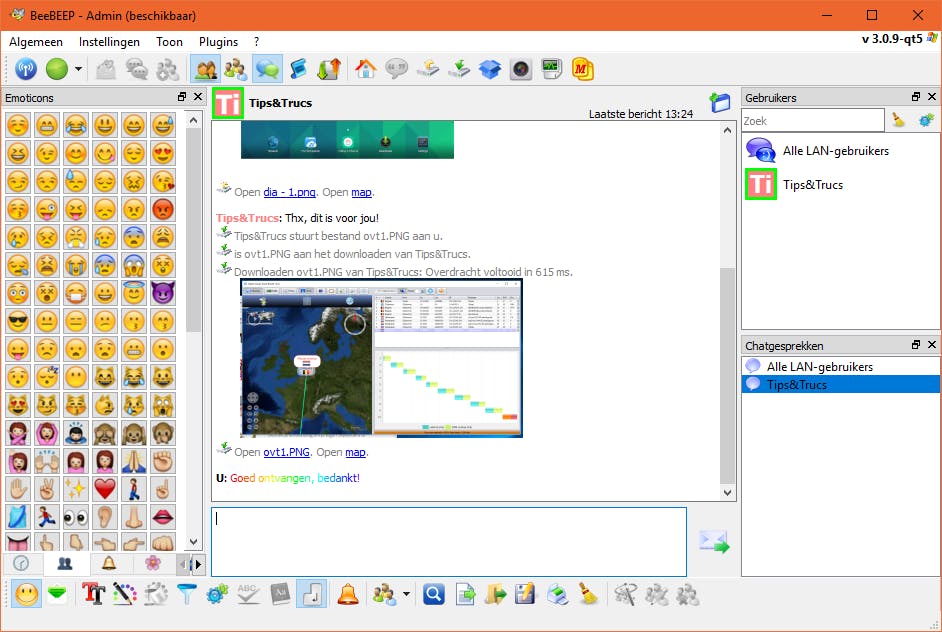Open the dia - 1.png link
This screenshot has width=942, height=632.
[289, 192]
